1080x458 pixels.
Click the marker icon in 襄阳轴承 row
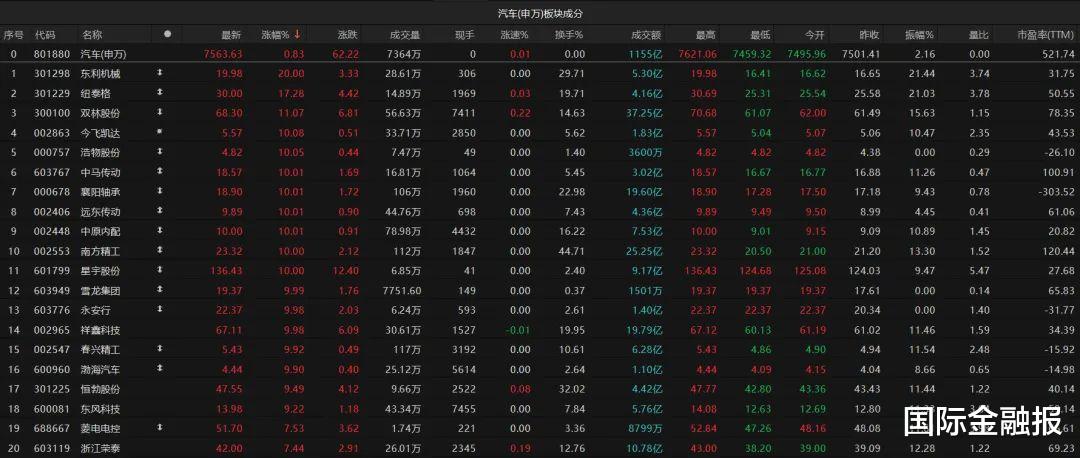tap(160, 191)
